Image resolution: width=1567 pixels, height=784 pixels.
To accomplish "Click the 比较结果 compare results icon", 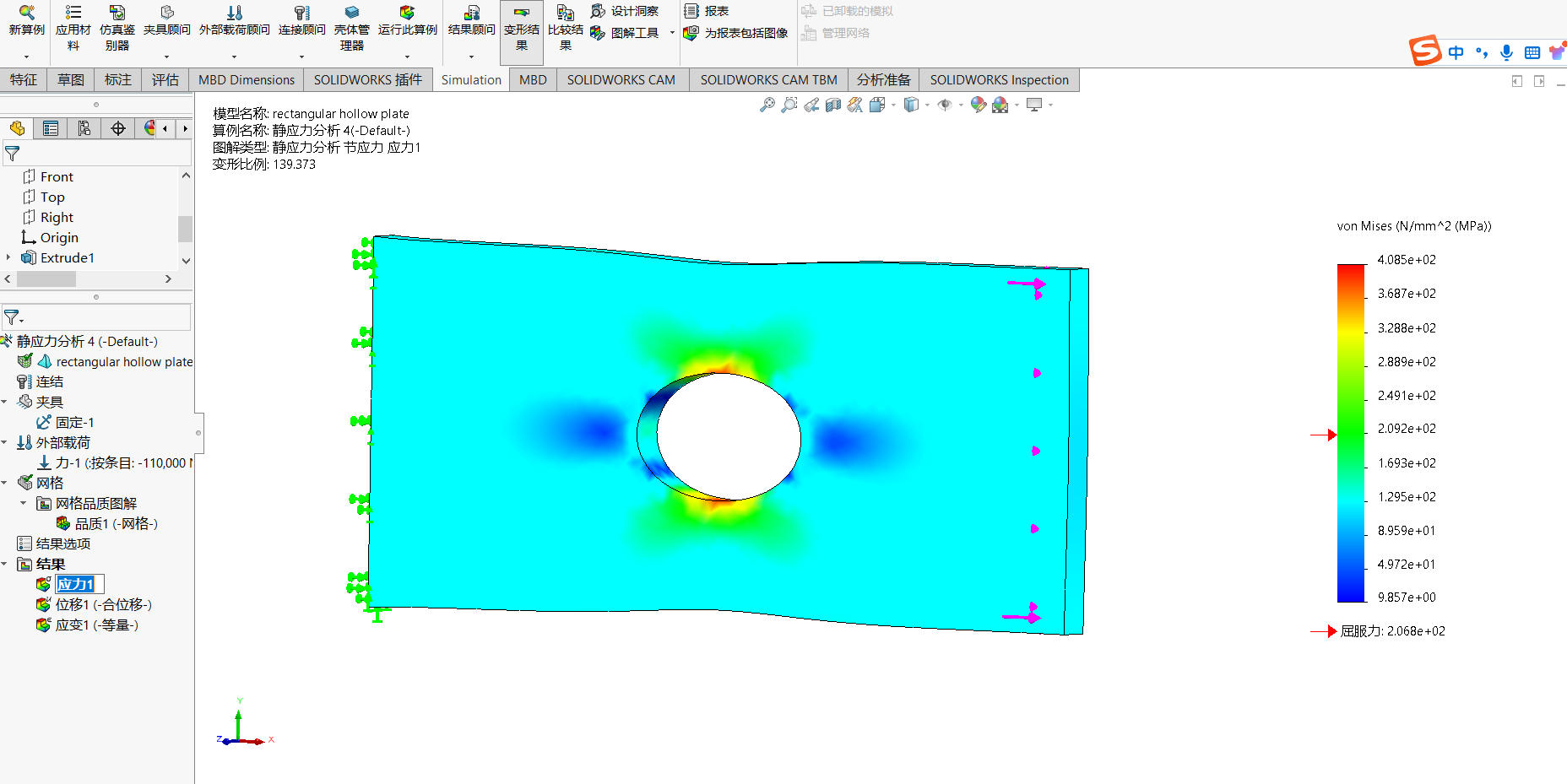I will (x=565, y=28).
